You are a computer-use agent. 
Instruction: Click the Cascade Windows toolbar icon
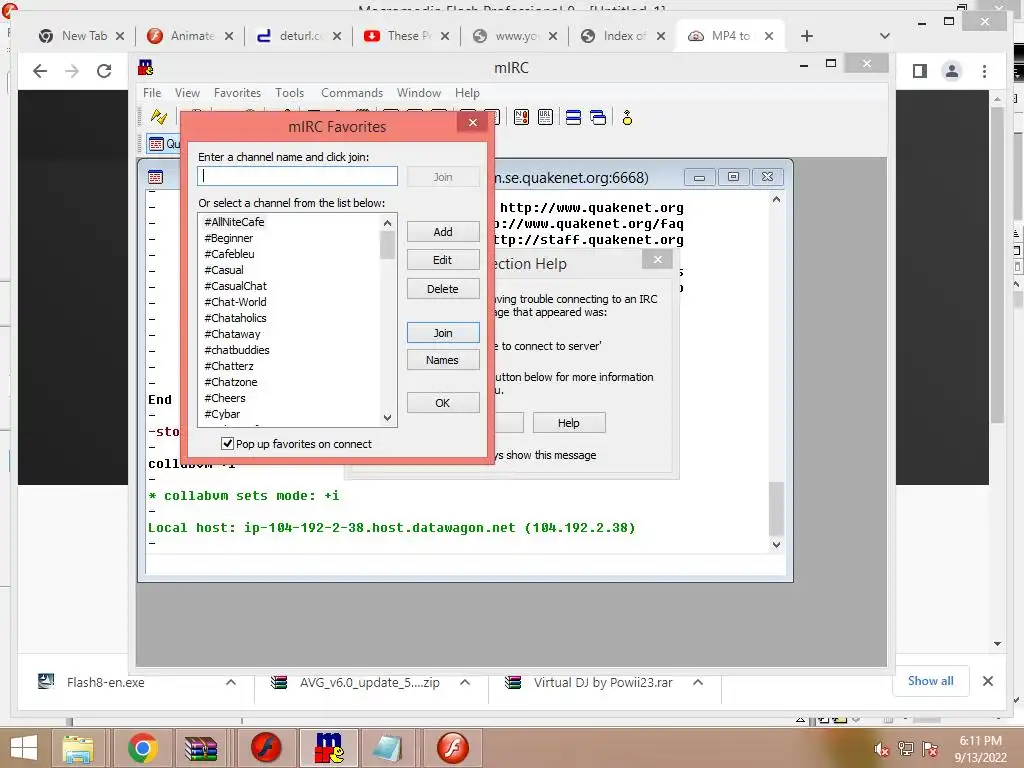598,118
